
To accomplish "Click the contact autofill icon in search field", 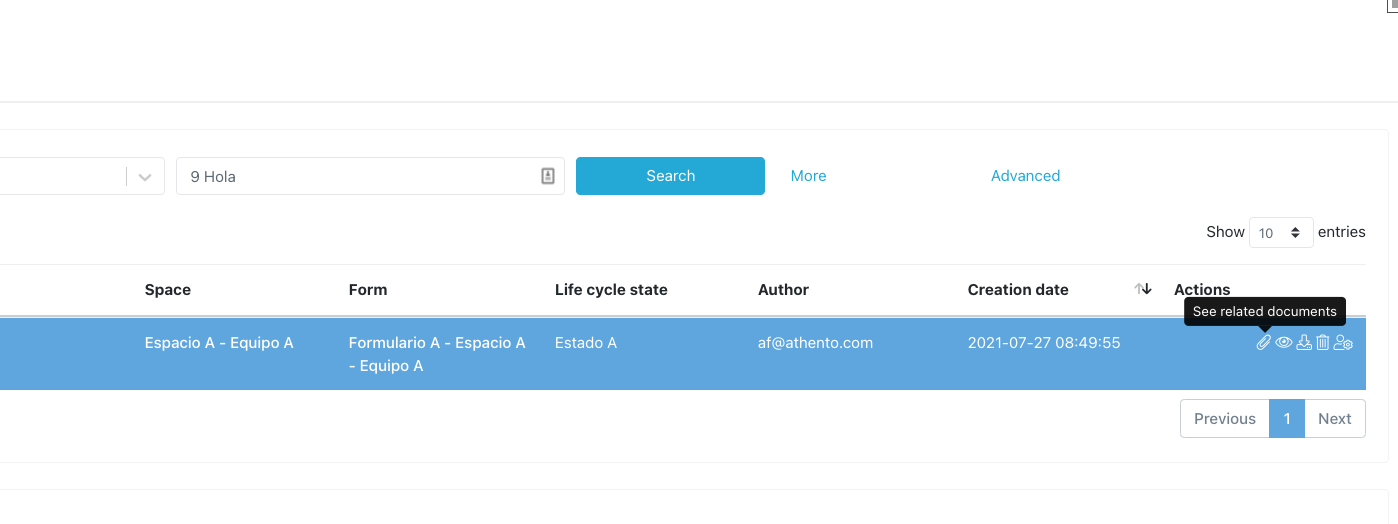I will pos(548,176).
